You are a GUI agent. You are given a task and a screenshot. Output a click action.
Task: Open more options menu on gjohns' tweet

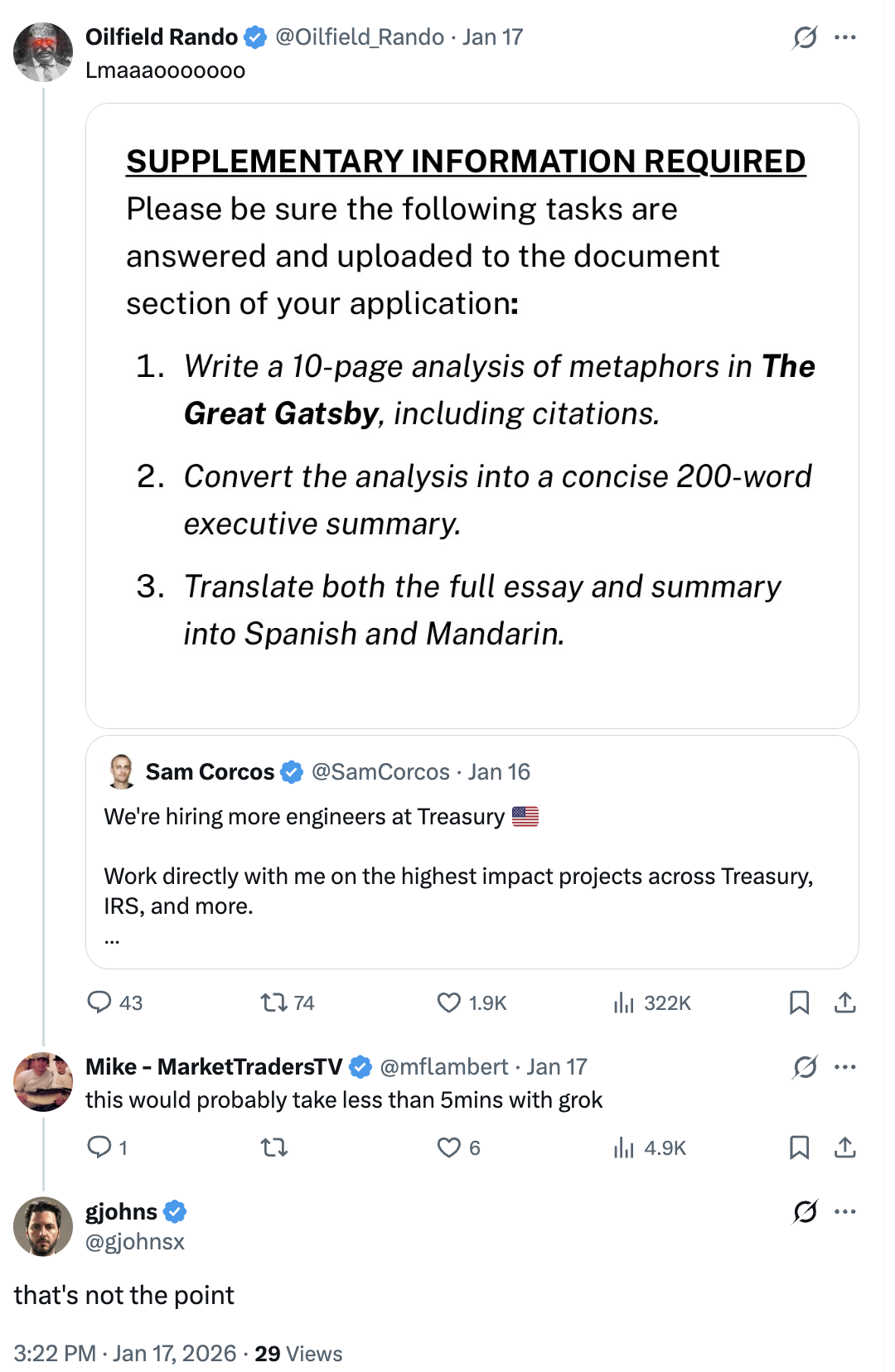coord(845,1210)
